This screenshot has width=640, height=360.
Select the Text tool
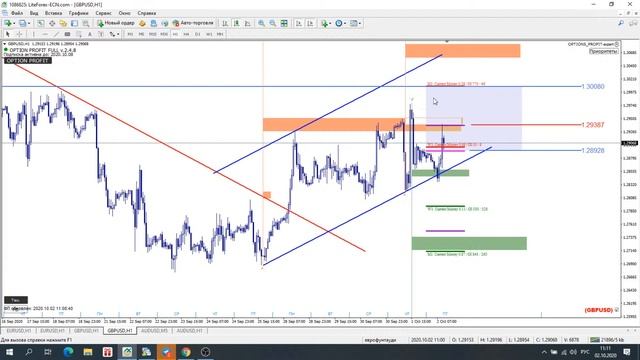[90, 34]
